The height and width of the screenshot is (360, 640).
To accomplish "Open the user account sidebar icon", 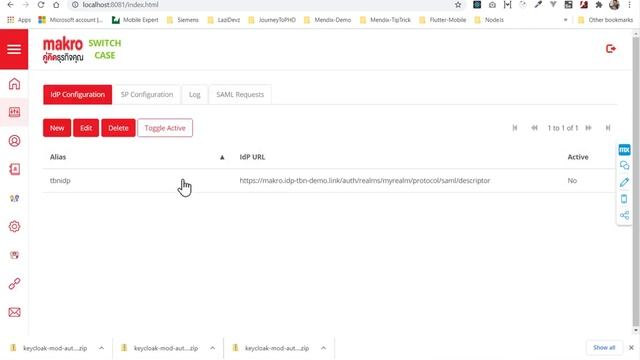I will (x=14, y=141).
